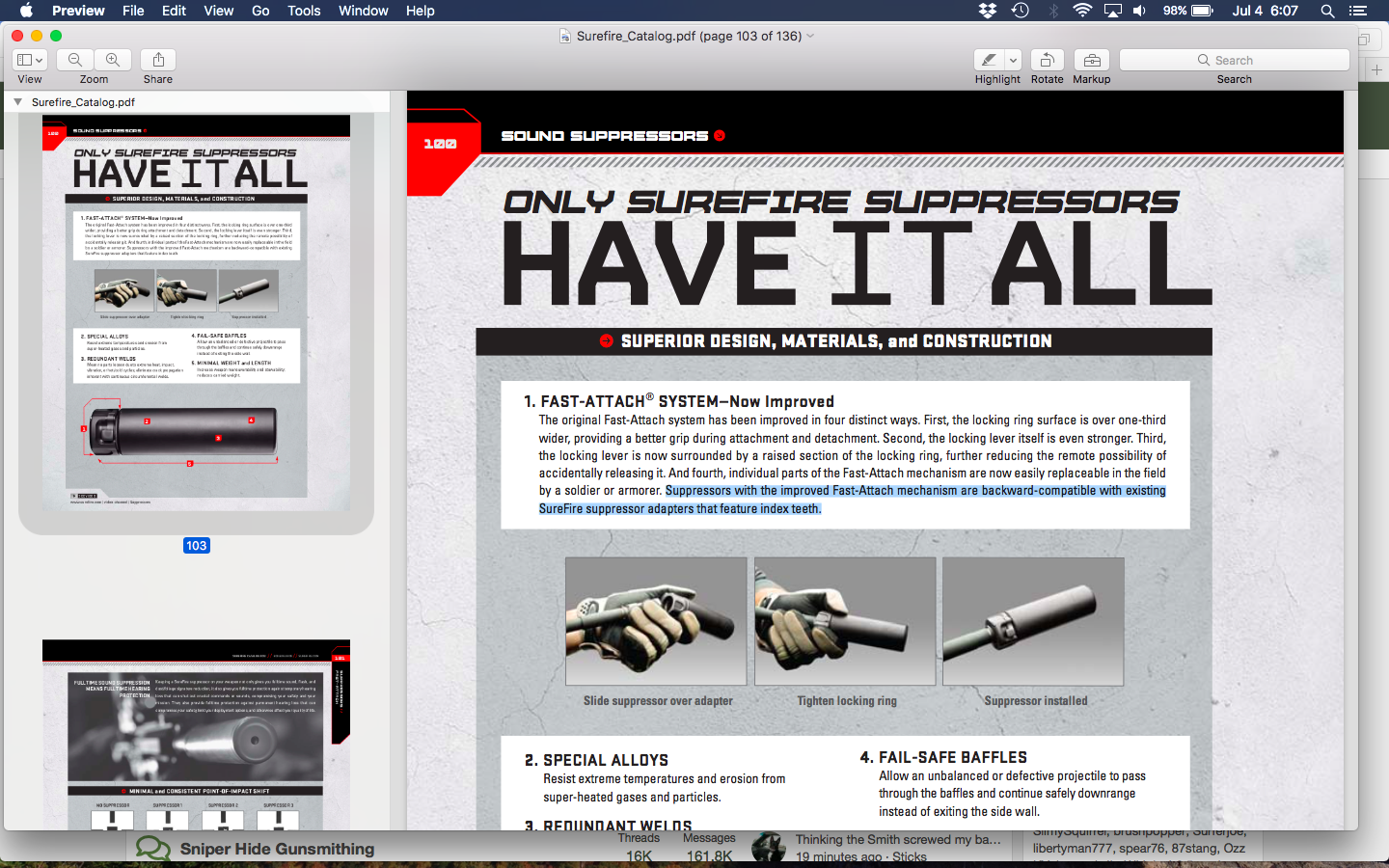Click the SPECIAL ALLOYS heading
Image resolution: width=1389 pixels, height=868 pixels.
(x=596, y=760)
